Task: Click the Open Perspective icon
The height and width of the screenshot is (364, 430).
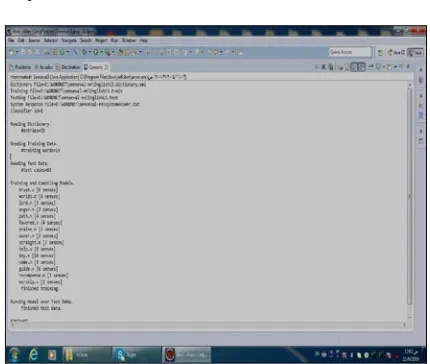Action: click(x=380, y=52)
